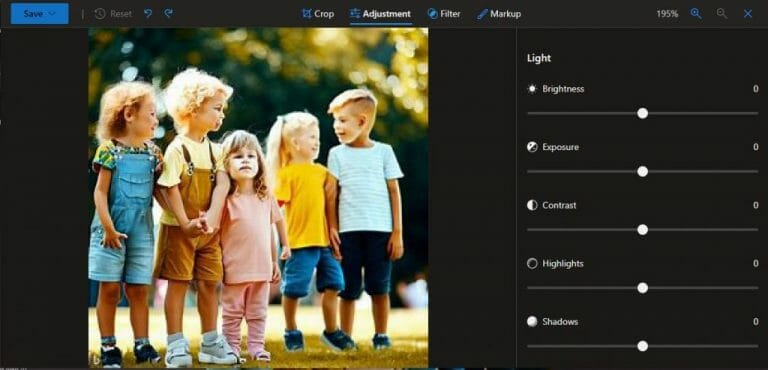Switch to the Crop tab

point(318,14)
